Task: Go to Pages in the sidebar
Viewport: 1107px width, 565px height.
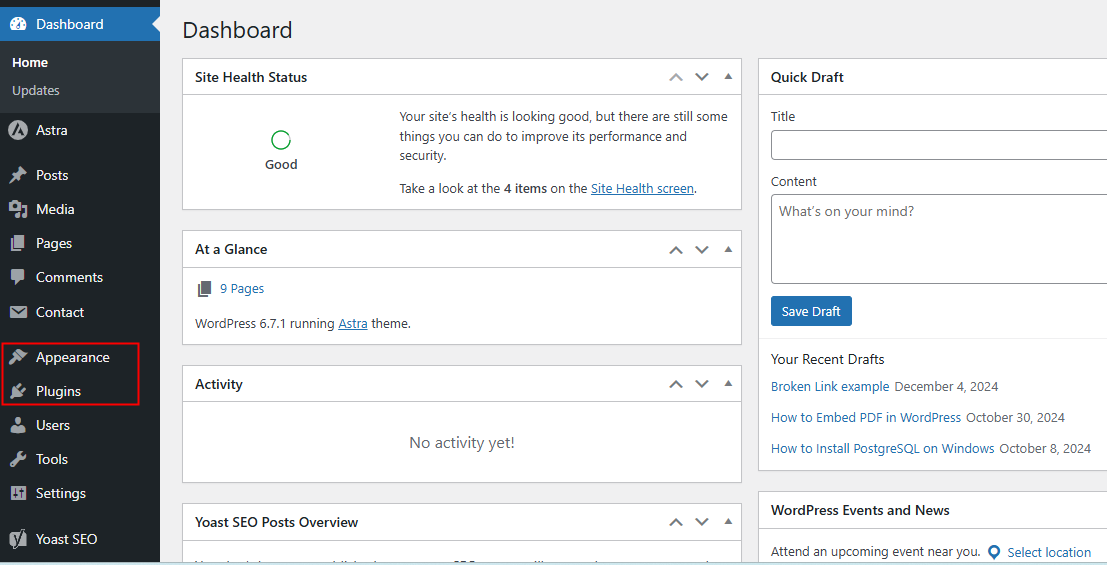Action: (80, 243)
